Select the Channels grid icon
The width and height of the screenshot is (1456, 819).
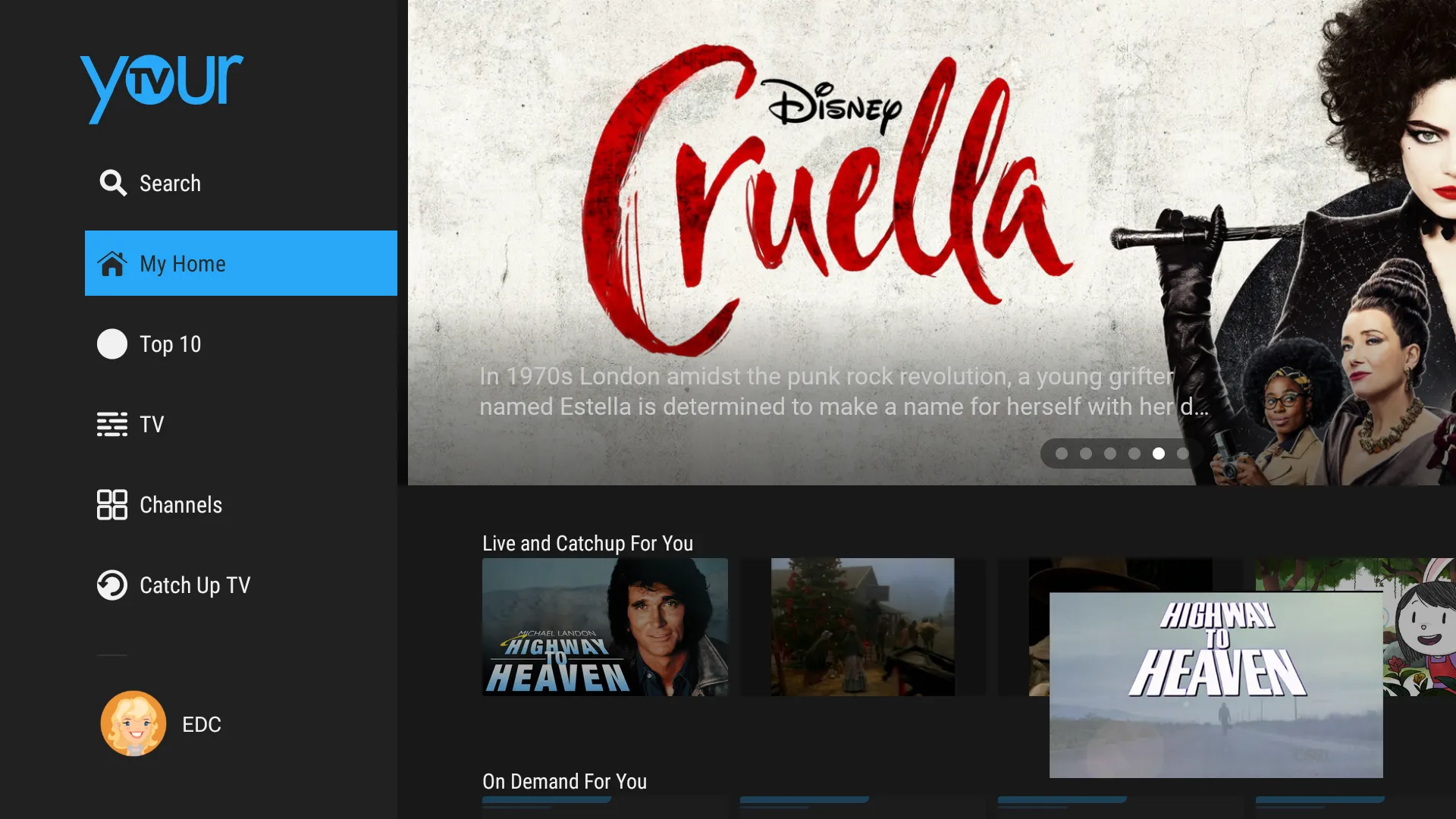pyautogui.click(x=111, y=504)
